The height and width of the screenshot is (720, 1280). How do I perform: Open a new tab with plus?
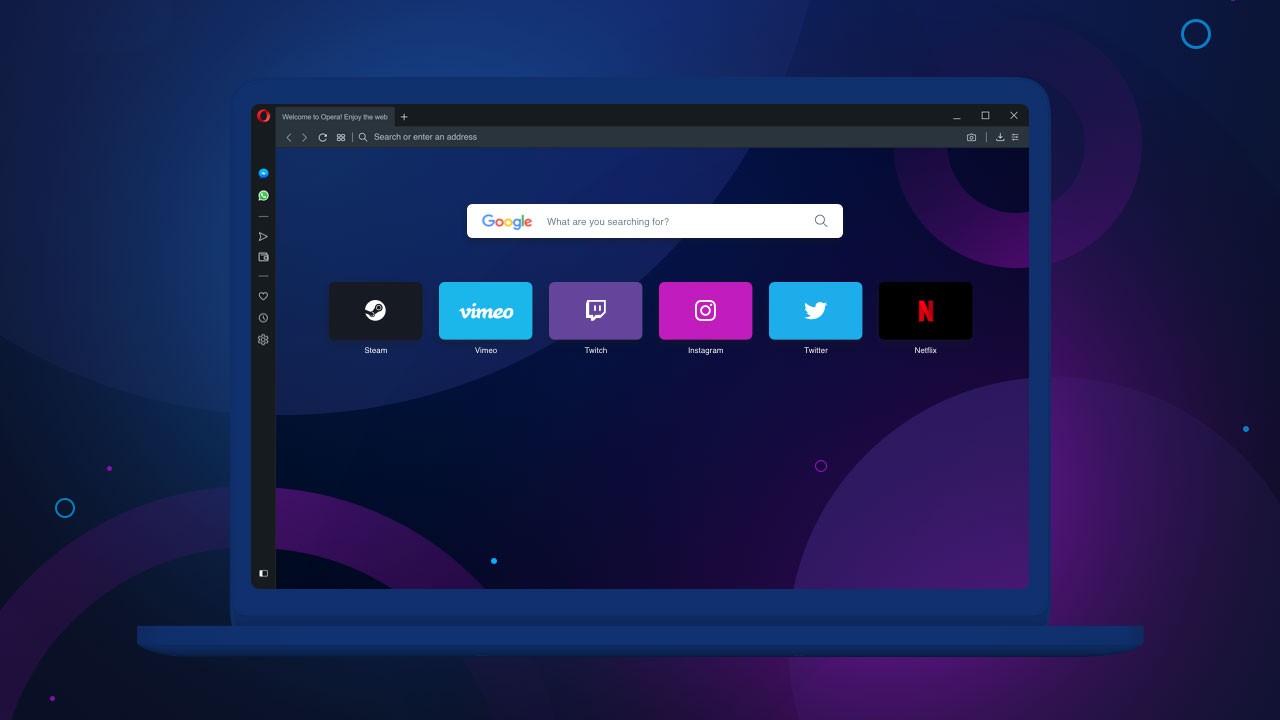[404, 117]
